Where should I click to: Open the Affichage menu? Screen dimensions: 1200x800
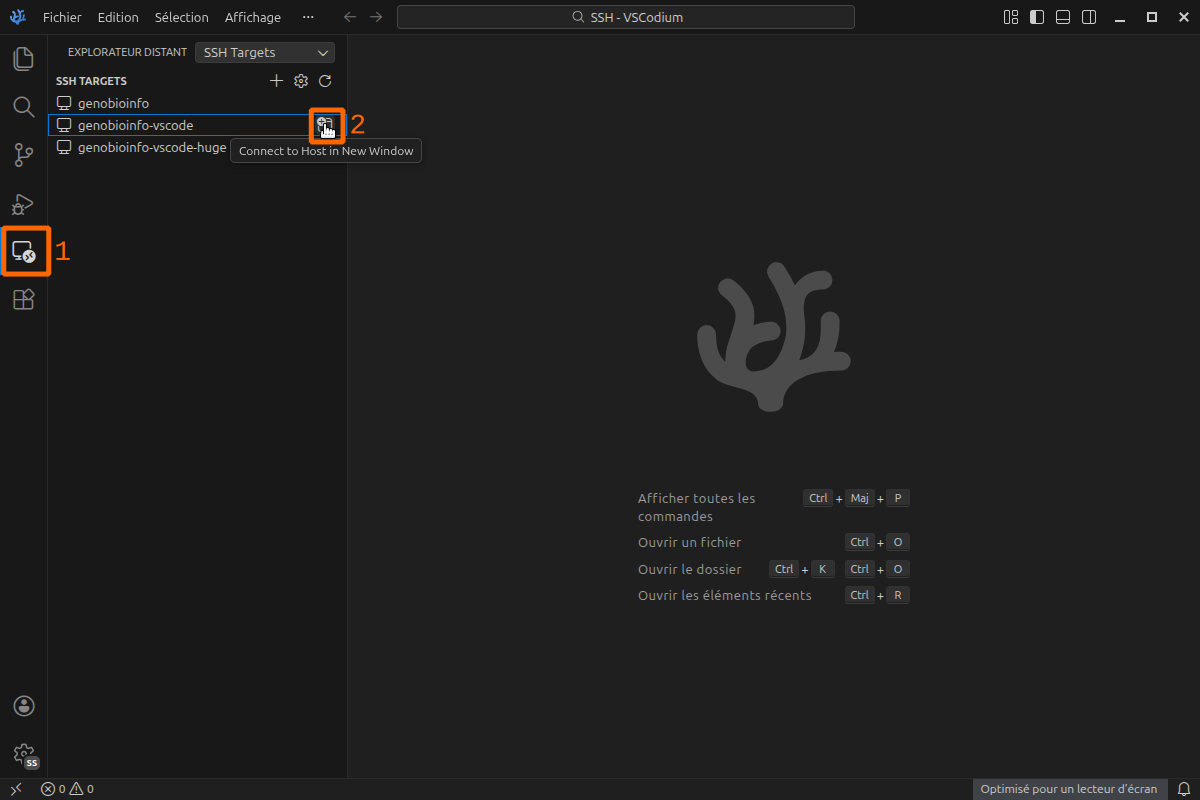[x=253, y=17]
